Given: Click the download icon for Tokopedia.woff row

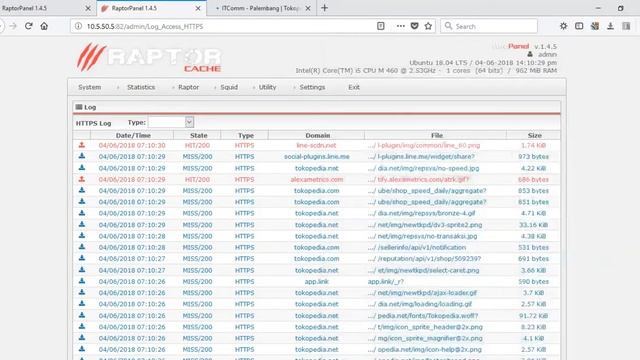Looking at the screenshot, I should (x=82, y=315).
